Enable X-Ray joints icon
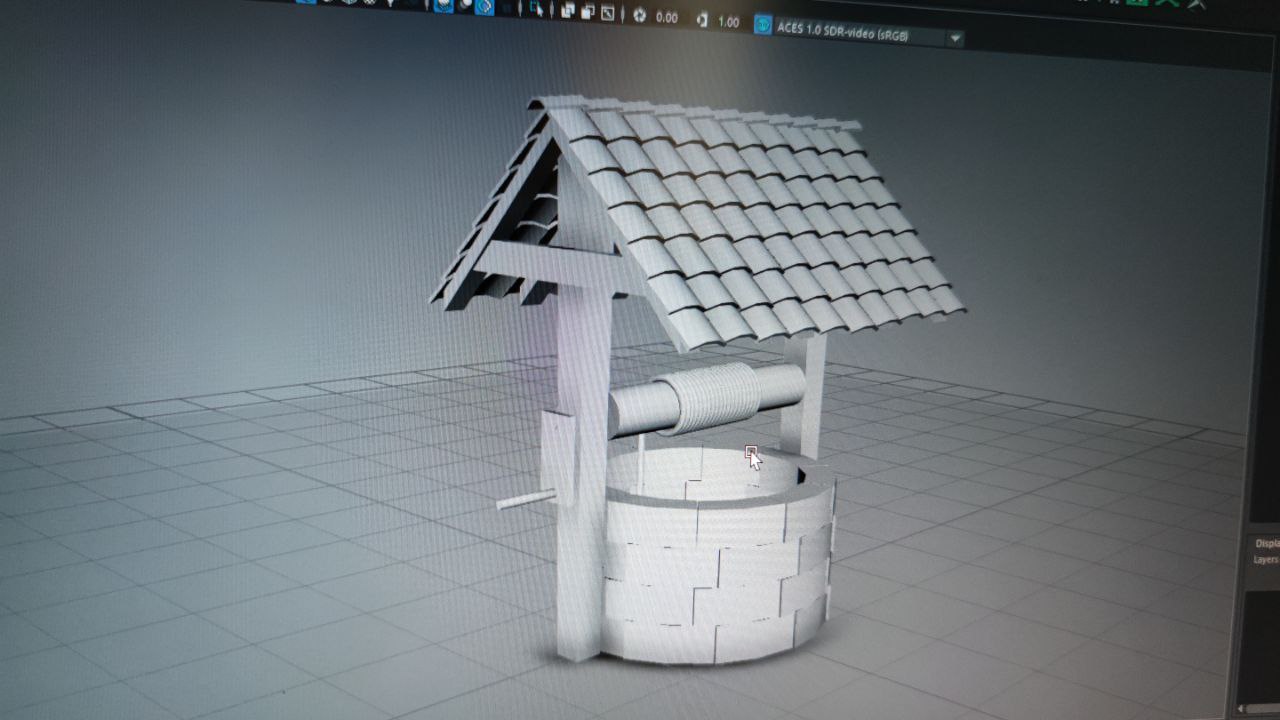The height and width of the screenshot is (720, 1280). (607, 13)
